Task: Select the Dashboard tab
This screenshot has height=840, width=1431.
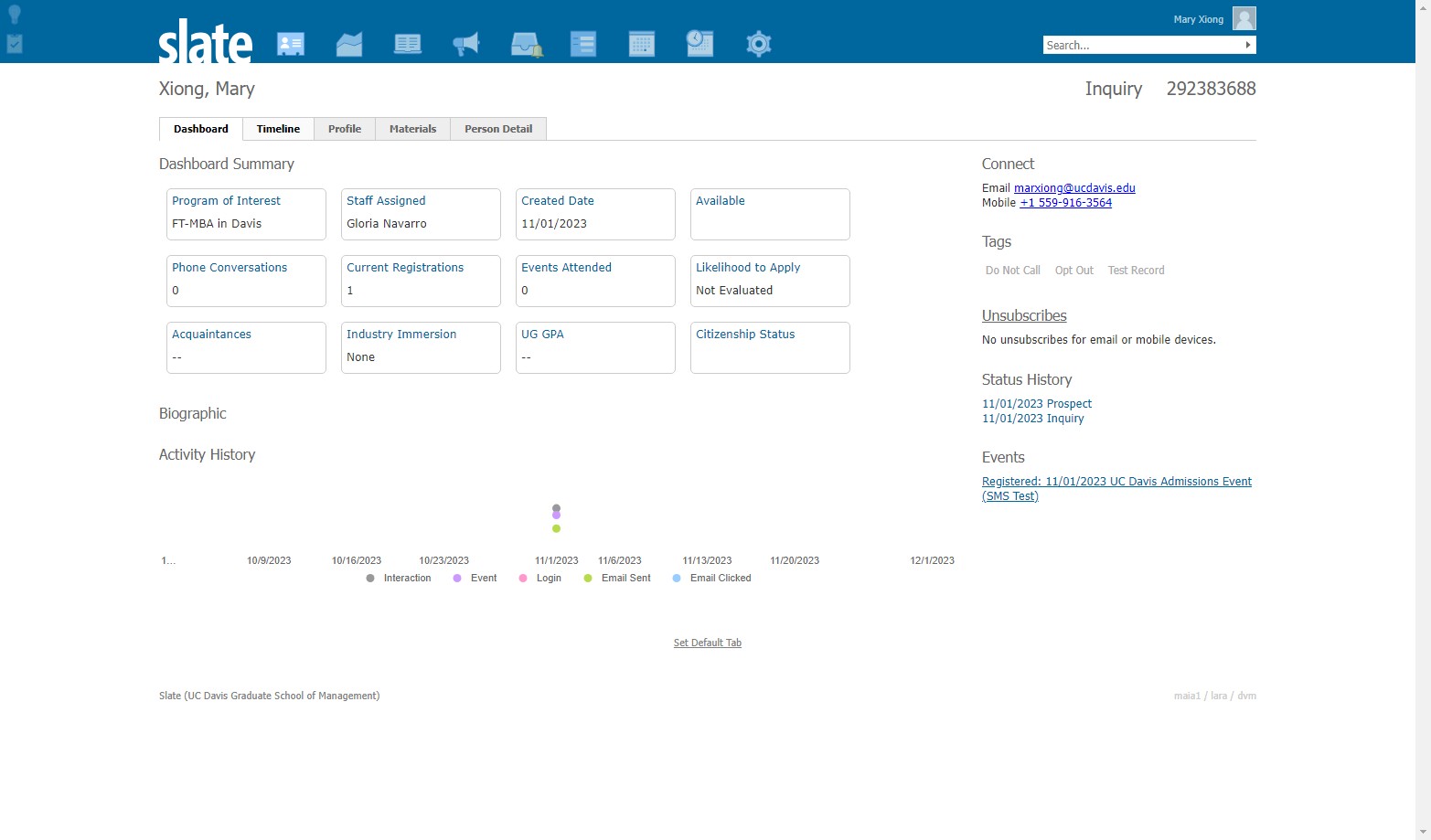Action: pos(201,129)
